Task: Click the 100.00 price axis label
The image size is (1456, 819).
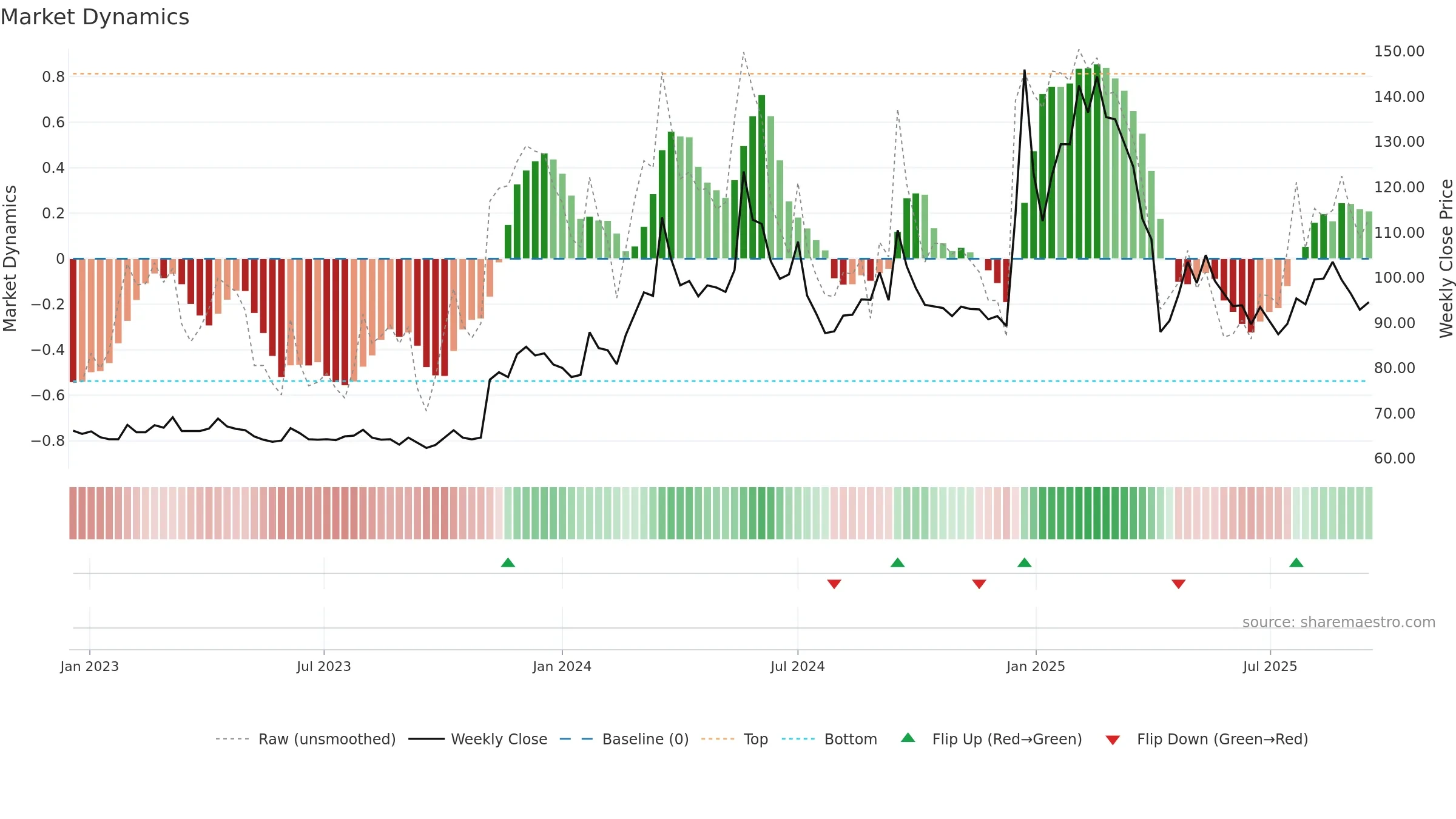Action: (1400, 277)
